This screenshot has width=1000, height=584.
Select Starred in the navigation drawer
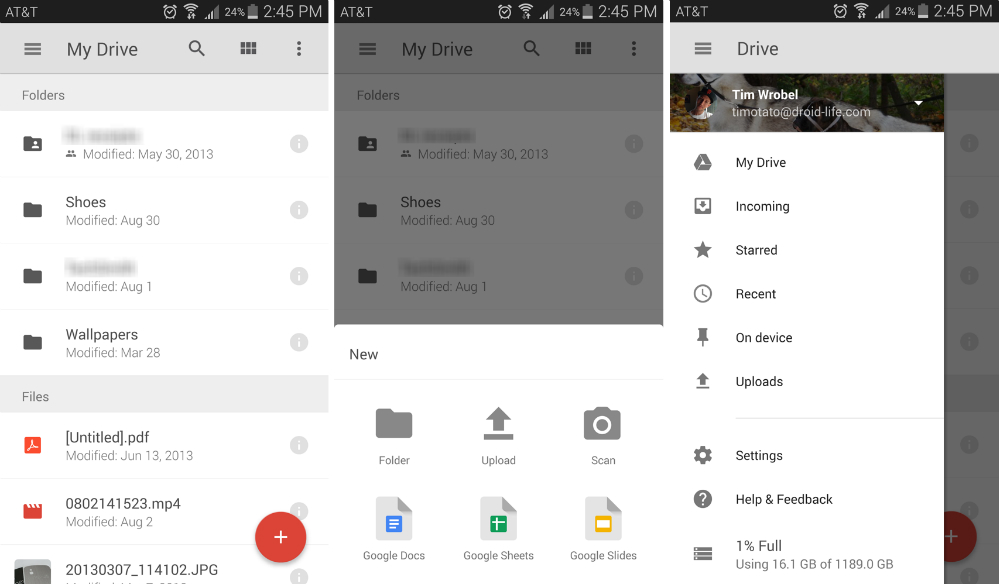[756, 250]
